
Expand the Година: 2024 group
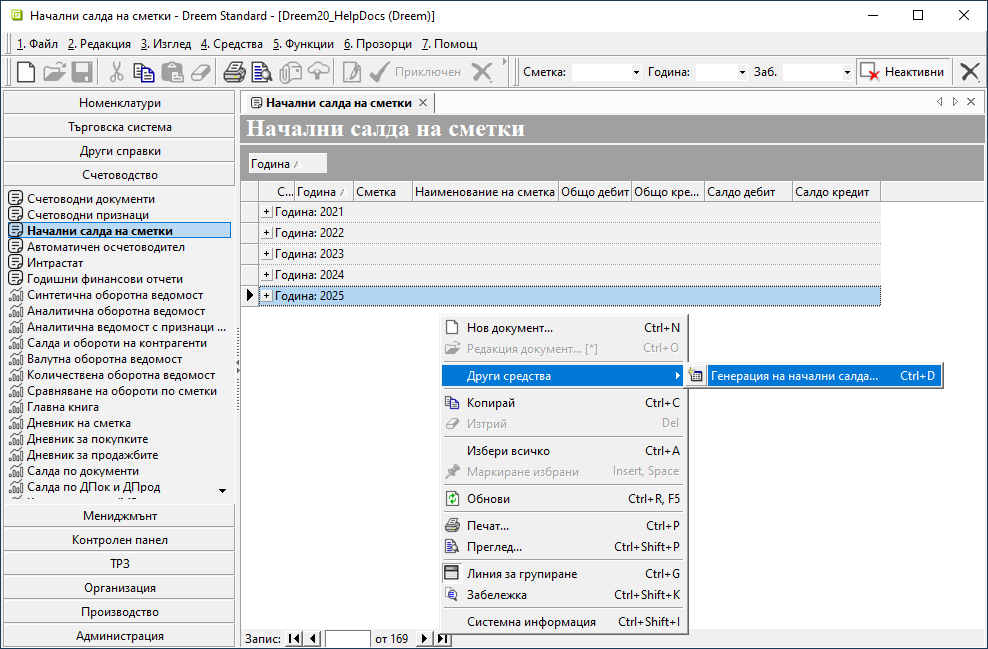point(266,275)
